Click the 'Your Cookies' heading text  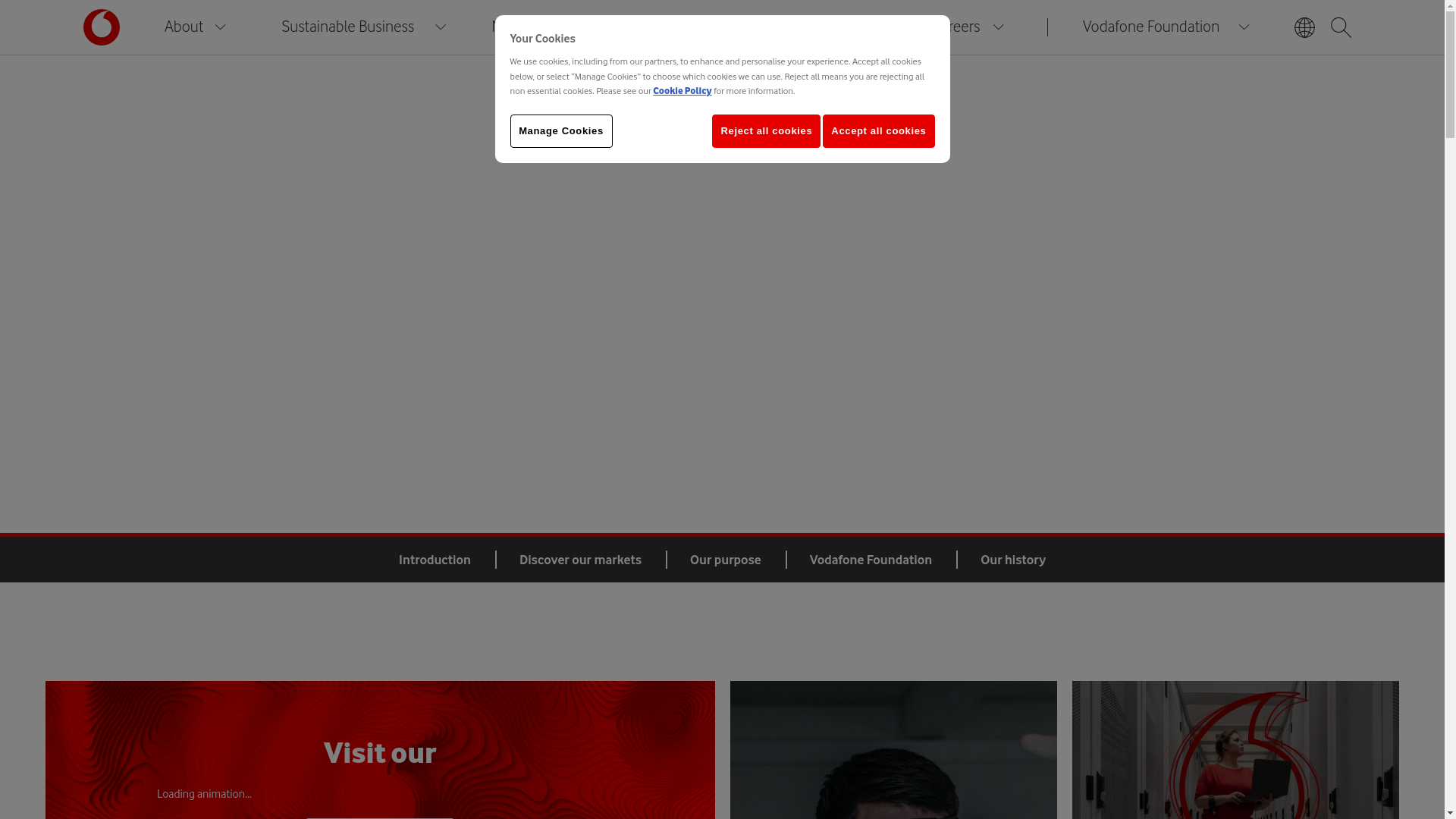[x=542, y=39]
